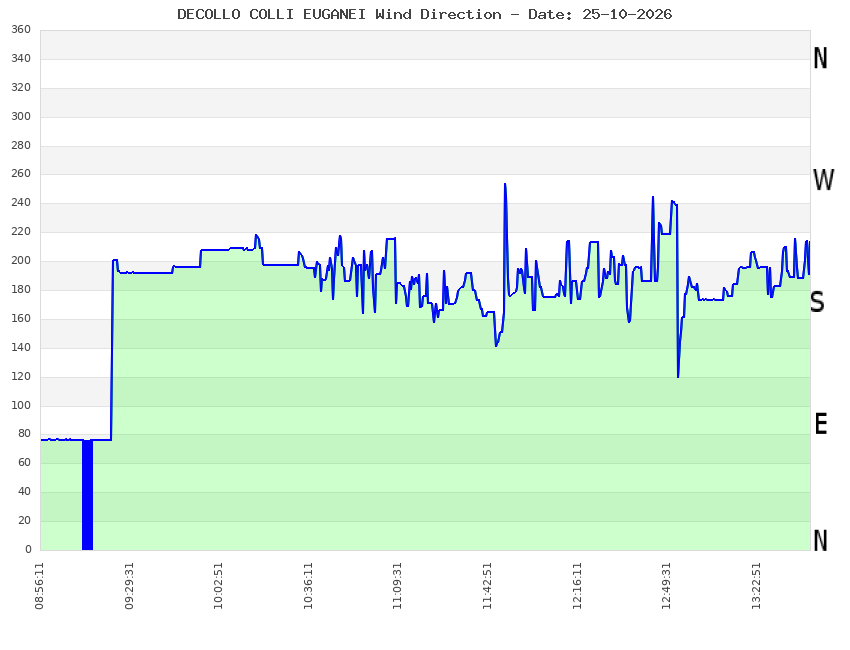Click the 220 y-axis value
The width and height of the screenshot is (850, 650).
click(21, 231)
